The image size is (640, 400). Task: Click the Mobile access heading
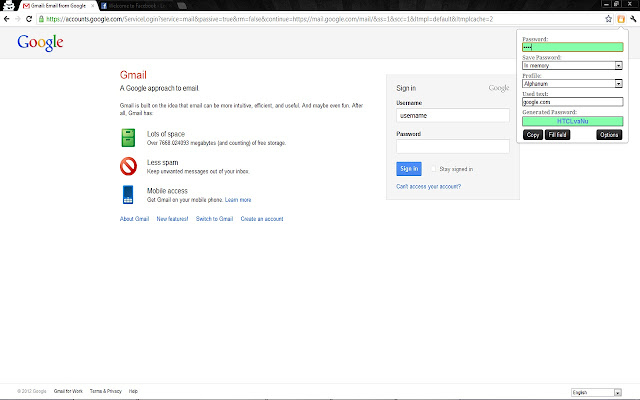point(167,191)
